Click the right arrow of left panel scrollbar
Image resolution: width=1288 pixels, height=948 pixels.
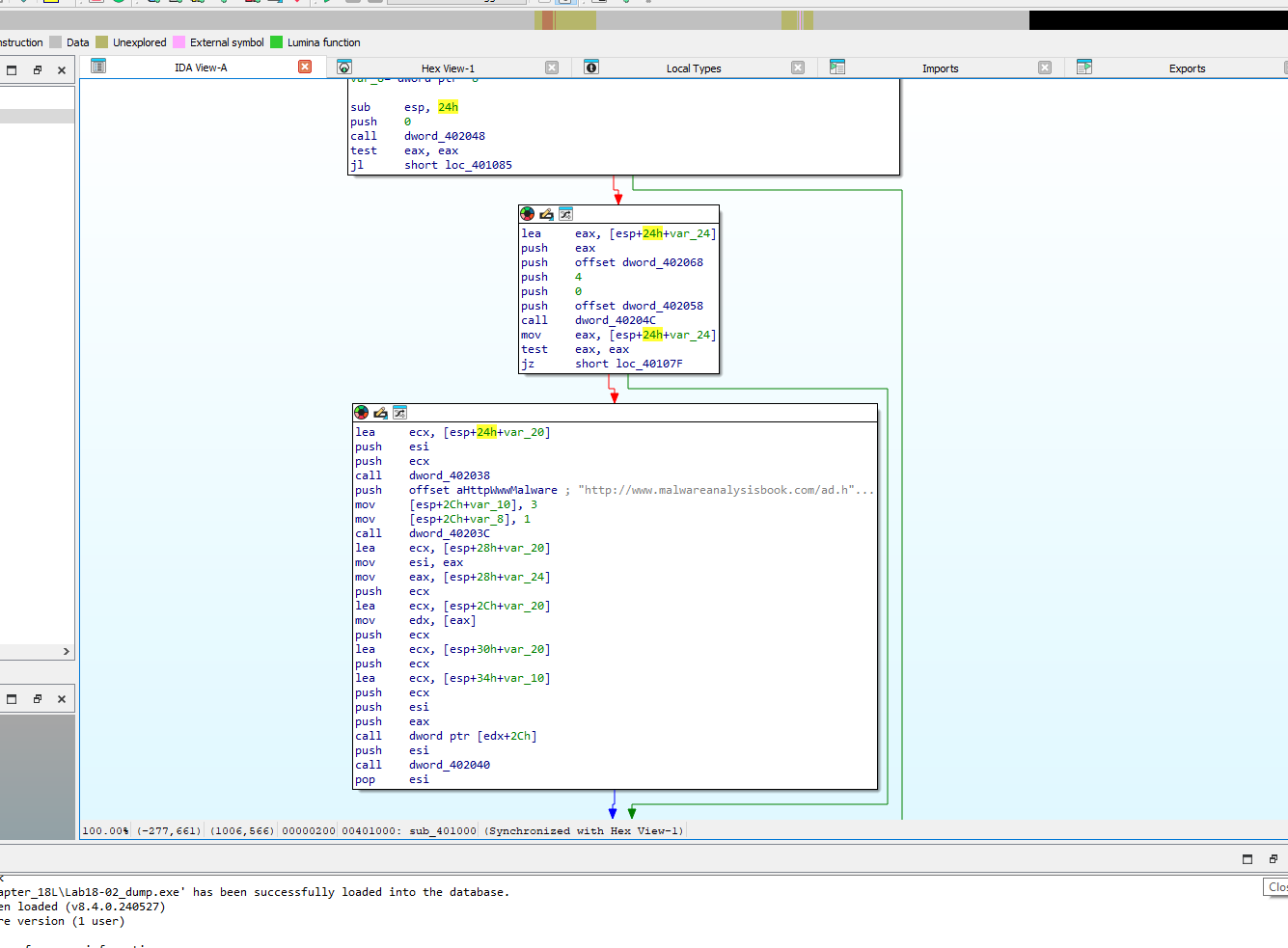[x=66, y=652]
